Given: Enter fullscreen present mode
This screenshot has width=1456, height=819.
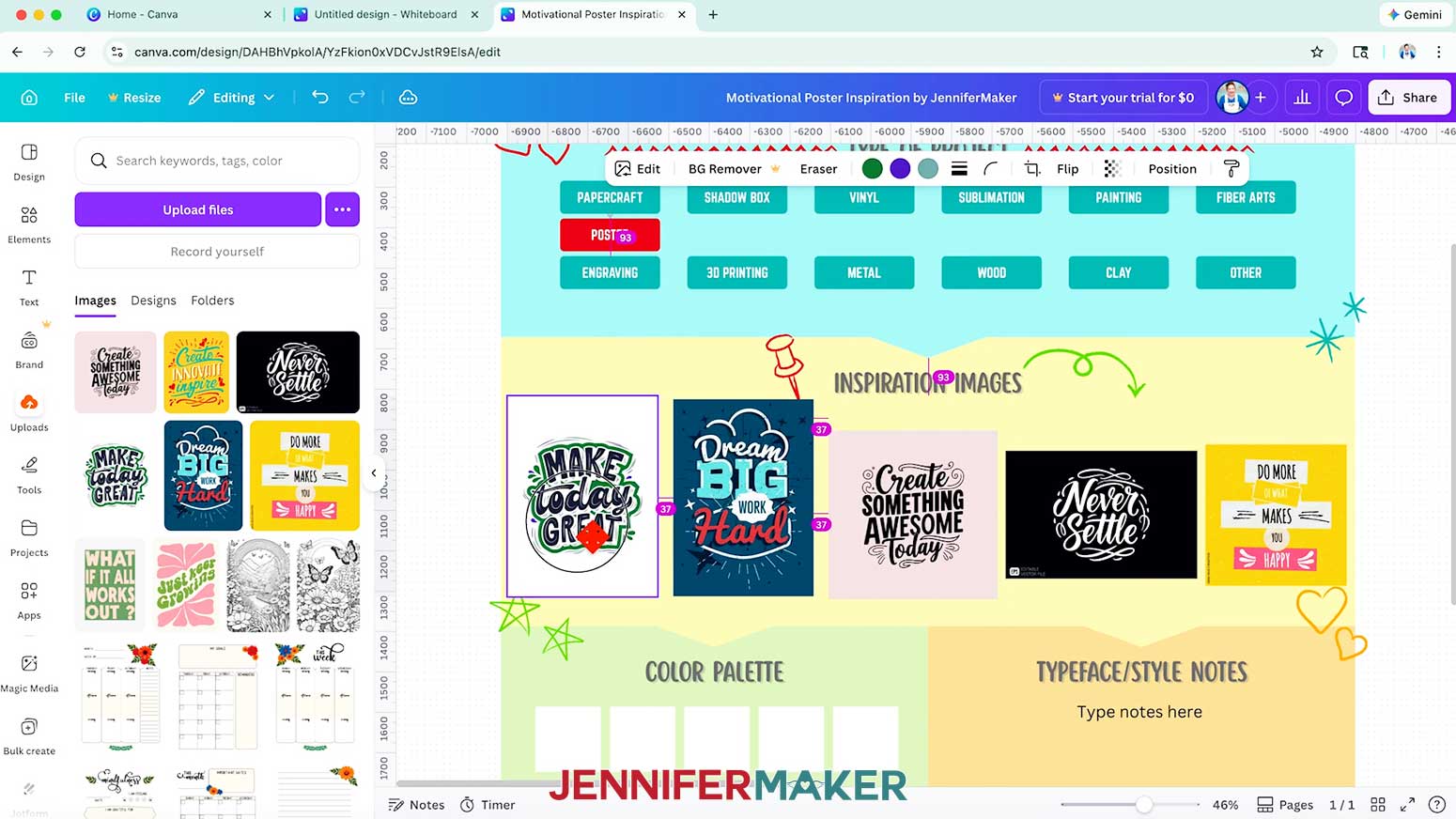Looking at the screenshot, I should click(1407, 805).
